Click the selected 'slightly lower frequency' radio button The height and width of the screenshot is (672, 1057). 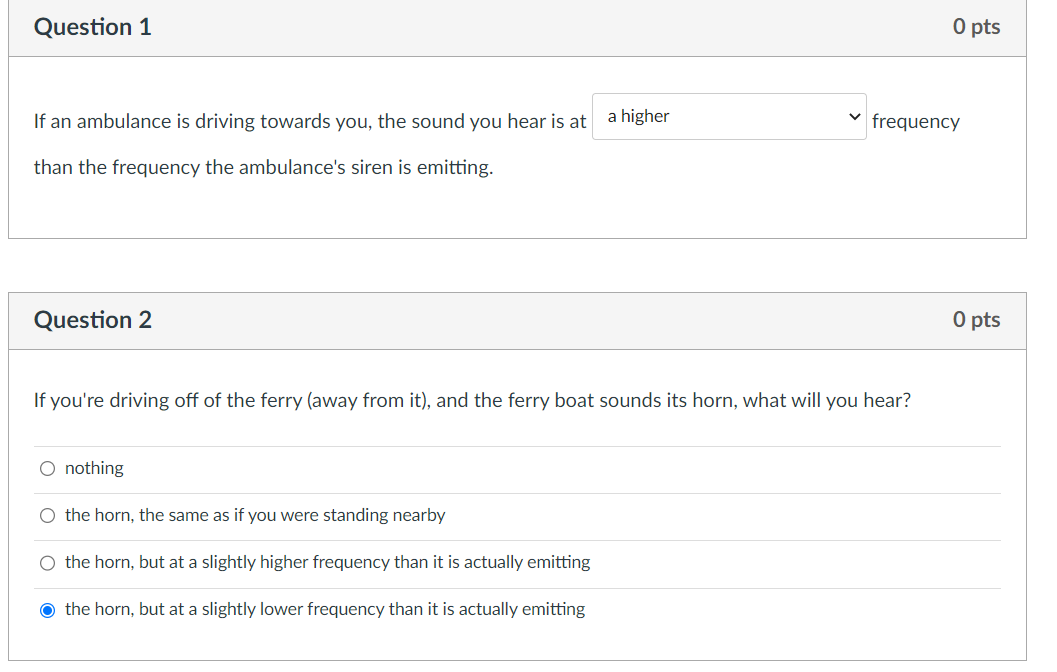[x=47, y=610]
